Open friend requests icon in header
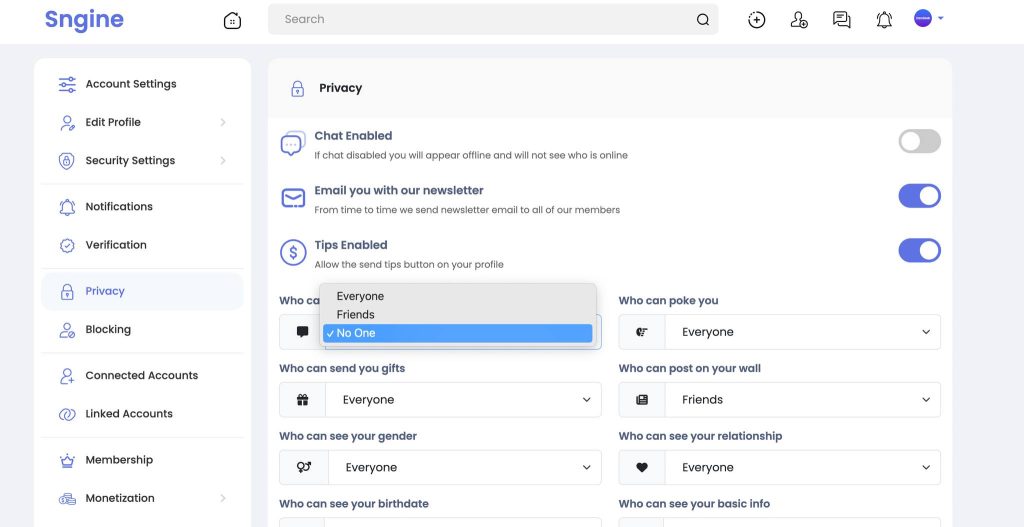The width and height of the screenshot is (1024, 527). (799, 20)
